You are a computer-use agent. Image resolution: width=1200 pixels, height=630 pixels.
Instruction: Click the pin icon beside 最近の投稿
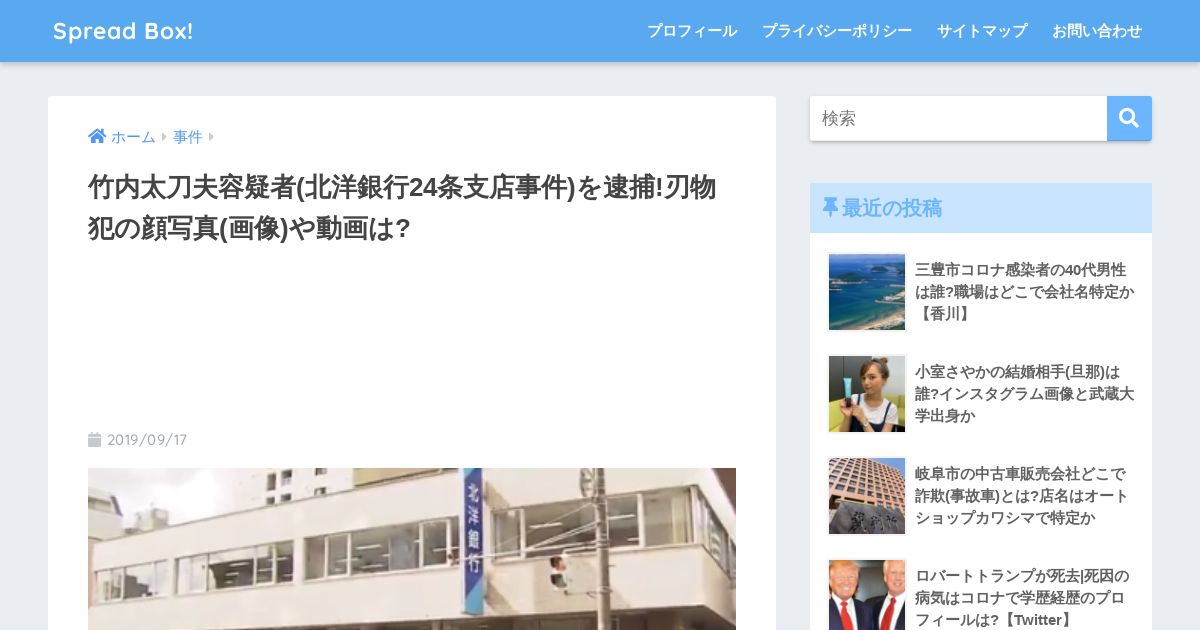(830, 208)
